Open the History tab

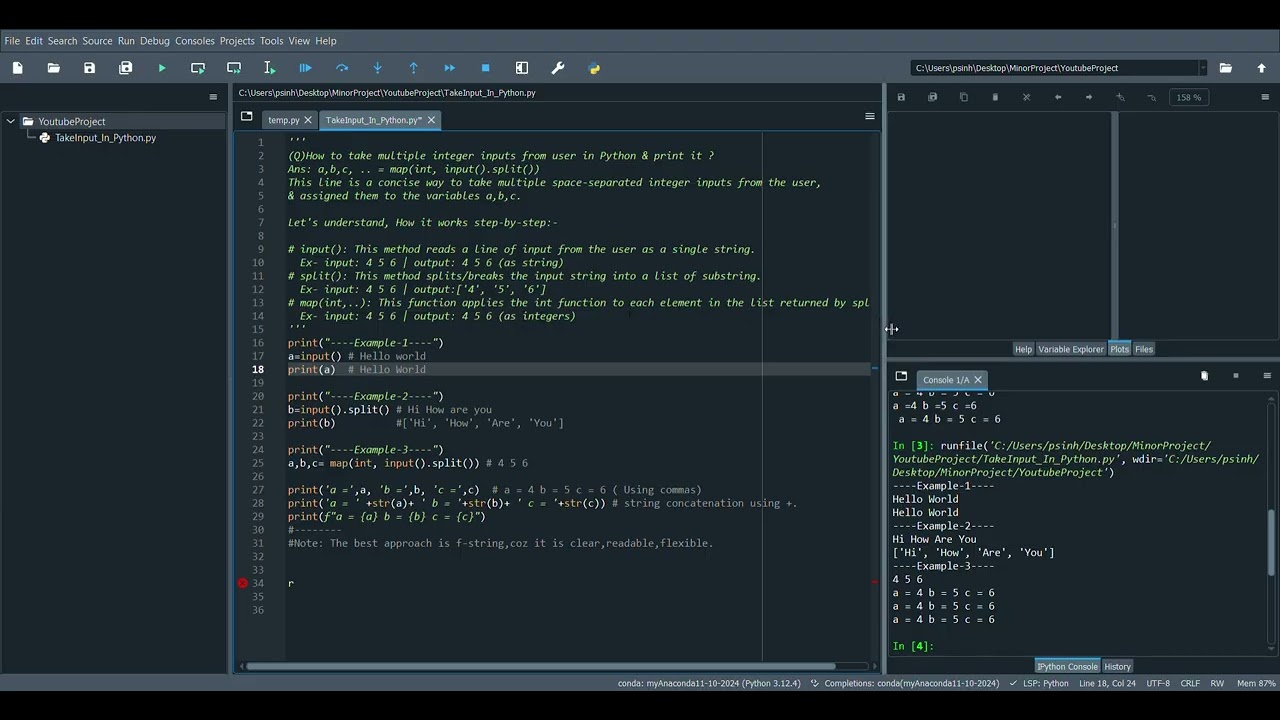coord(1117,667)
